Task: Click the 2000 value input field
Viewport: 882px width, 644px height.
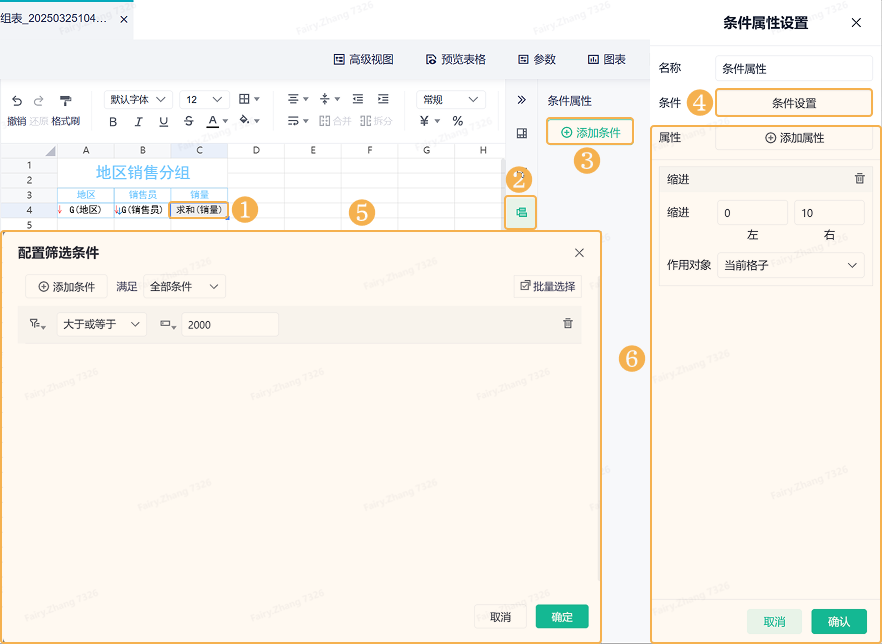Action: pyautogui.click(x=230, y=325)
